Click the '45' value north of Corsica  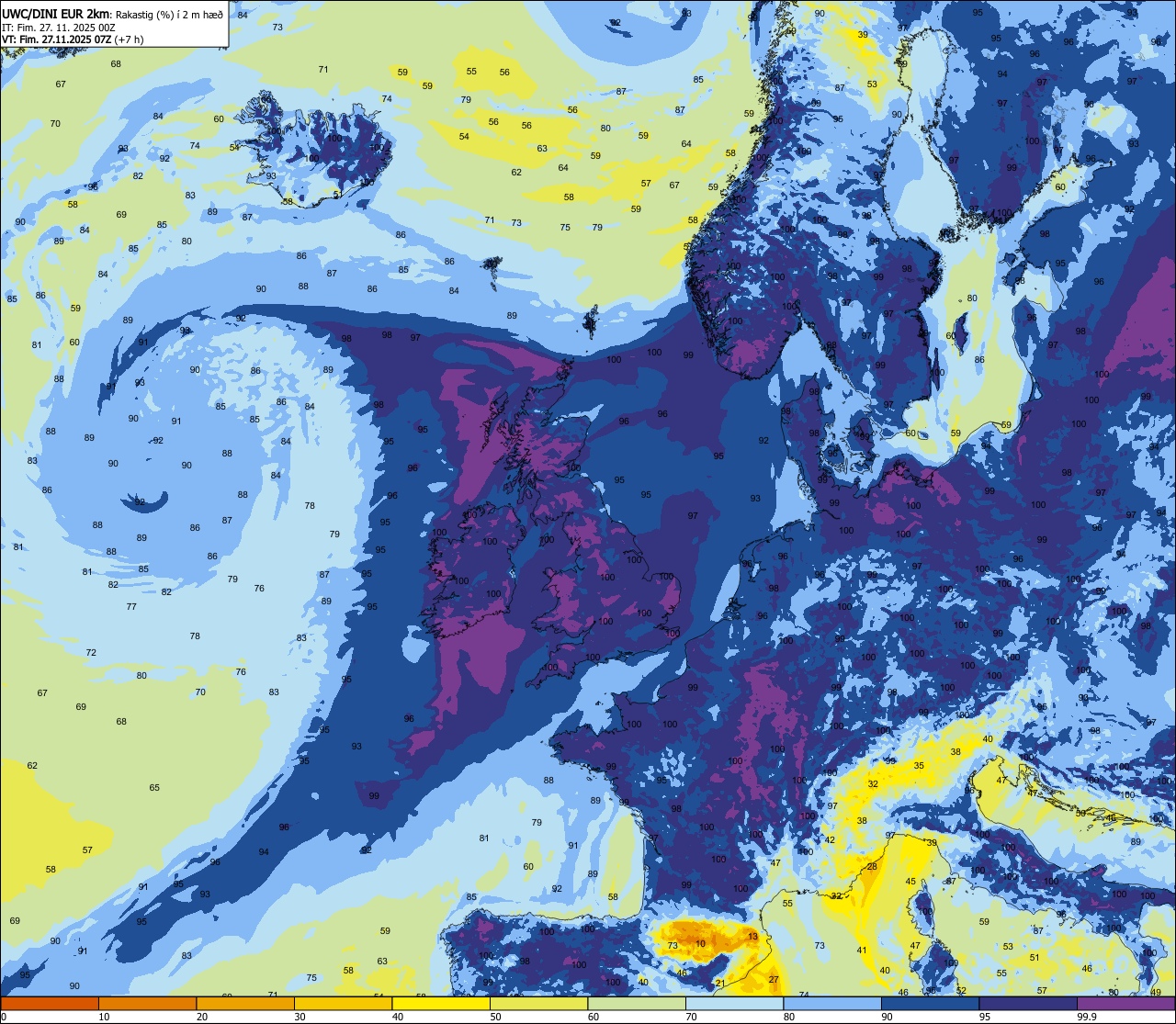[x=911, y=883]
